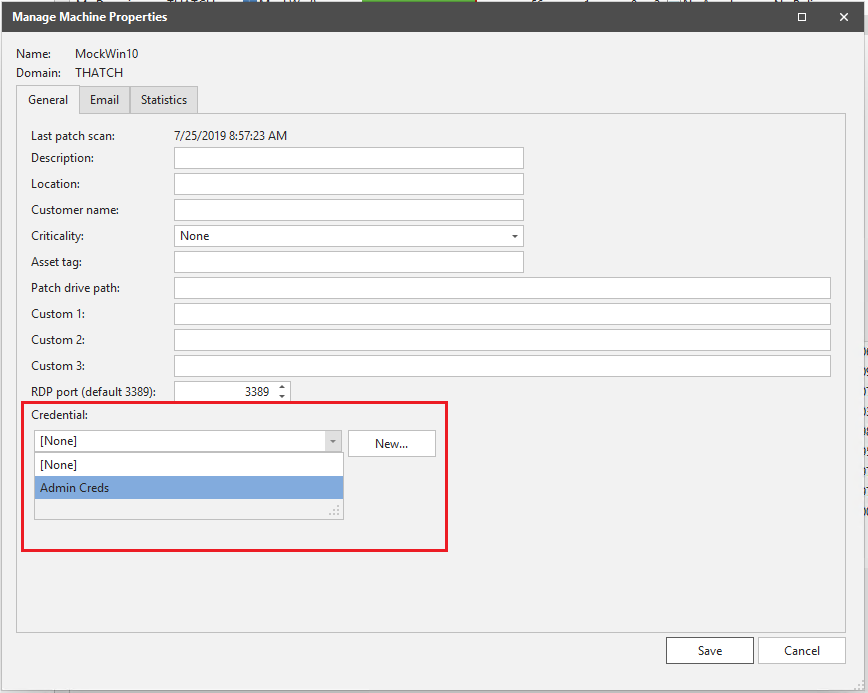
Task: Cancel the machine properties dialog
Action: [801, 651]
